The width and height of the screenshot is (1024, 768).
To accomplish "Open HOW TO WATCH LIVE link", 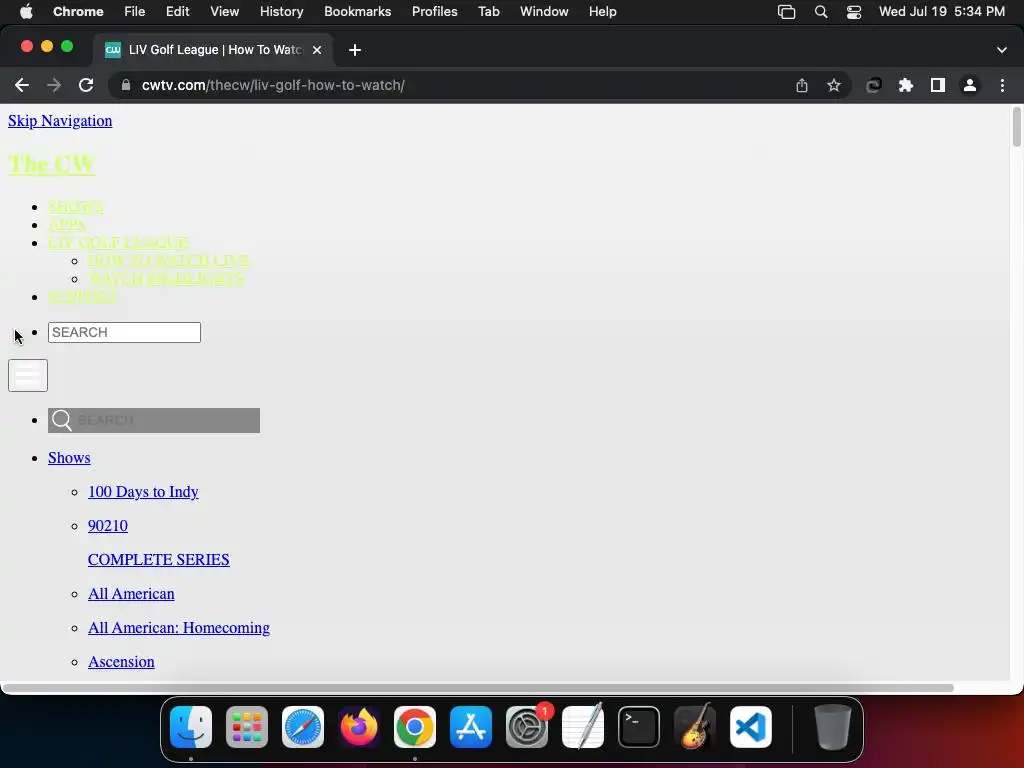I will click(x=168, y=261).
